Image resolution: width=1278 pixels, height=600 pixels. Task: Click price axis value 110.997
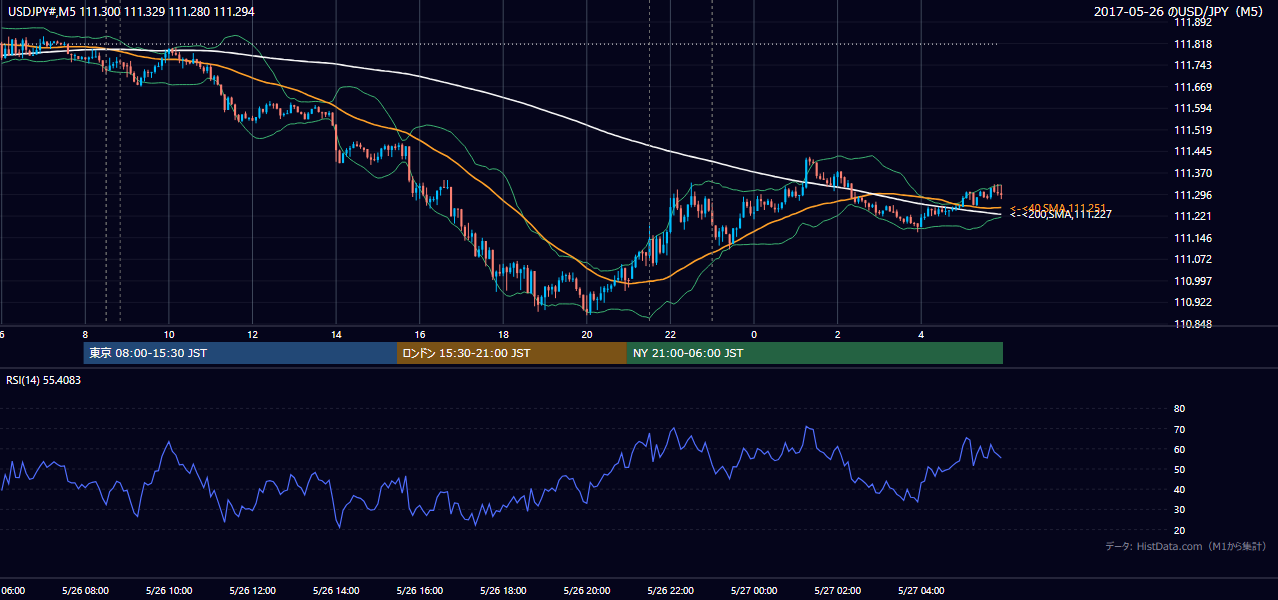pos(1192,281)
